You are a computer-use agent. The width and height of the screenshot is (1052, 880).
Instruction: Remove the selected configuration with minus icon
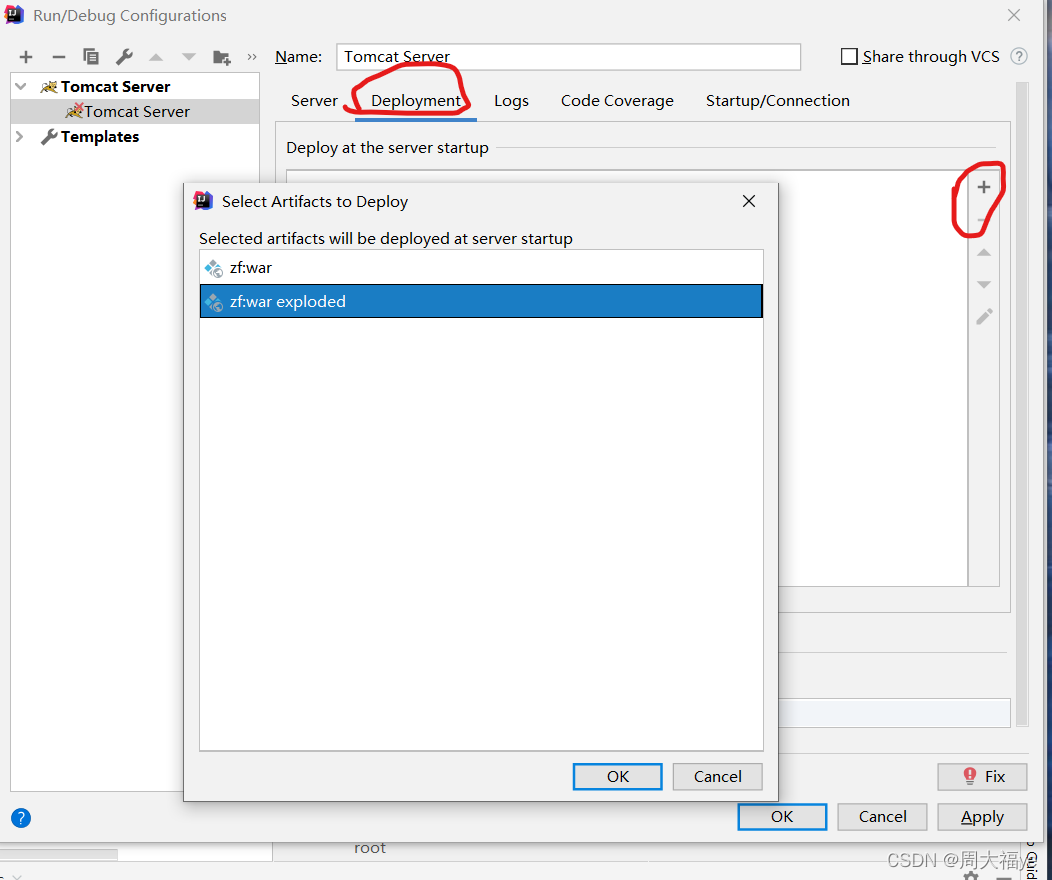click(58, 57)
